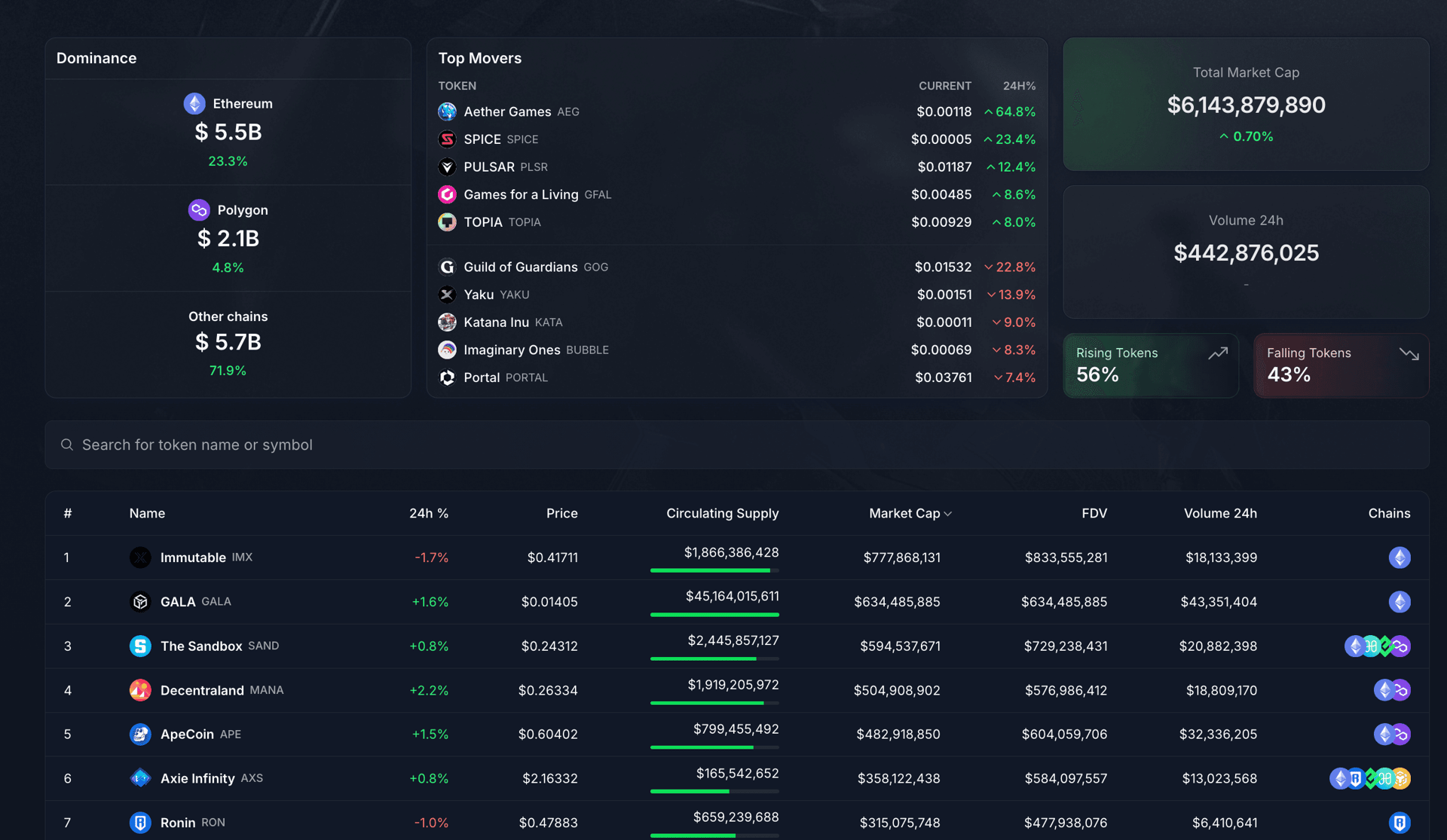1447x840 pixels.
Task: Click the Ethereum chain icon in GALA's Chains column
Action: 1400,602
